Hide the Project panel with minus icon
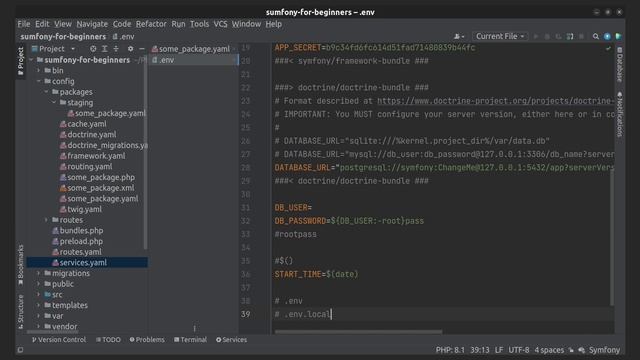Image resolution: width=640 pixels, height=360 pixels. point(142,49)
